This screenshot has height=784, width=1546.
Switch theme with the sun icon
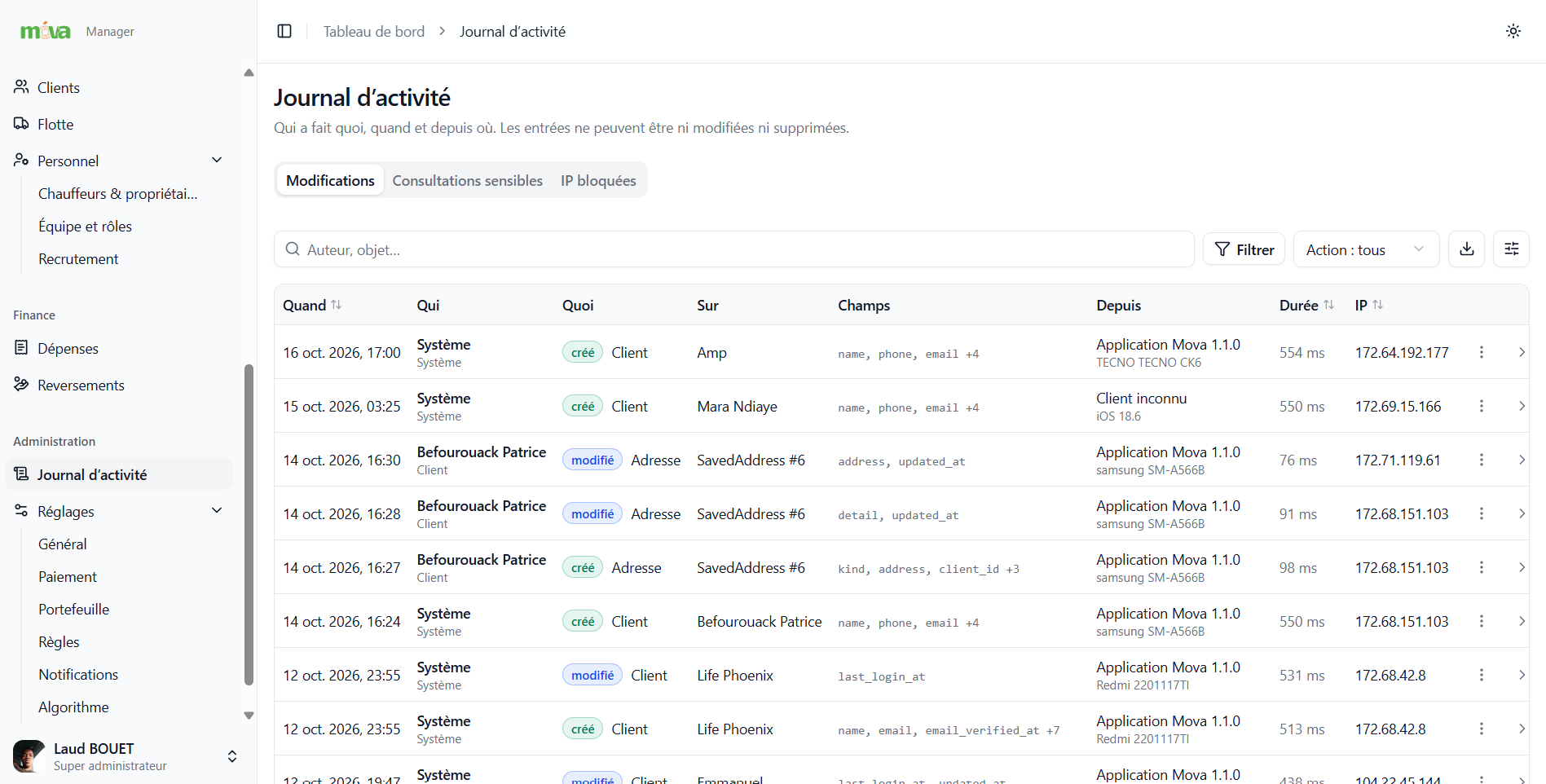click(1513, 31)
